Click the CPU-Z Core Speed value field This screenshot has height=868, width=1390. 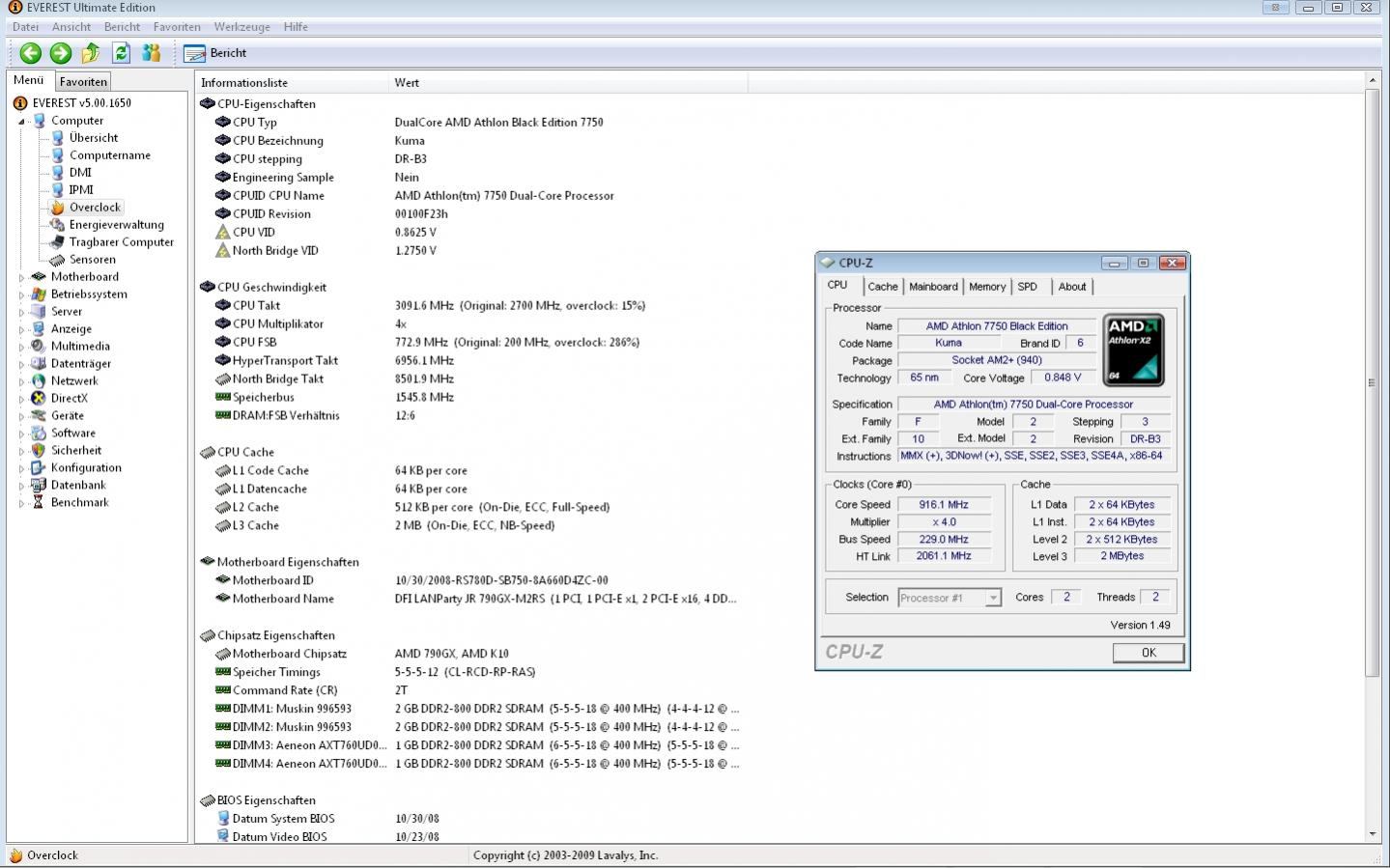click(944, 504)
